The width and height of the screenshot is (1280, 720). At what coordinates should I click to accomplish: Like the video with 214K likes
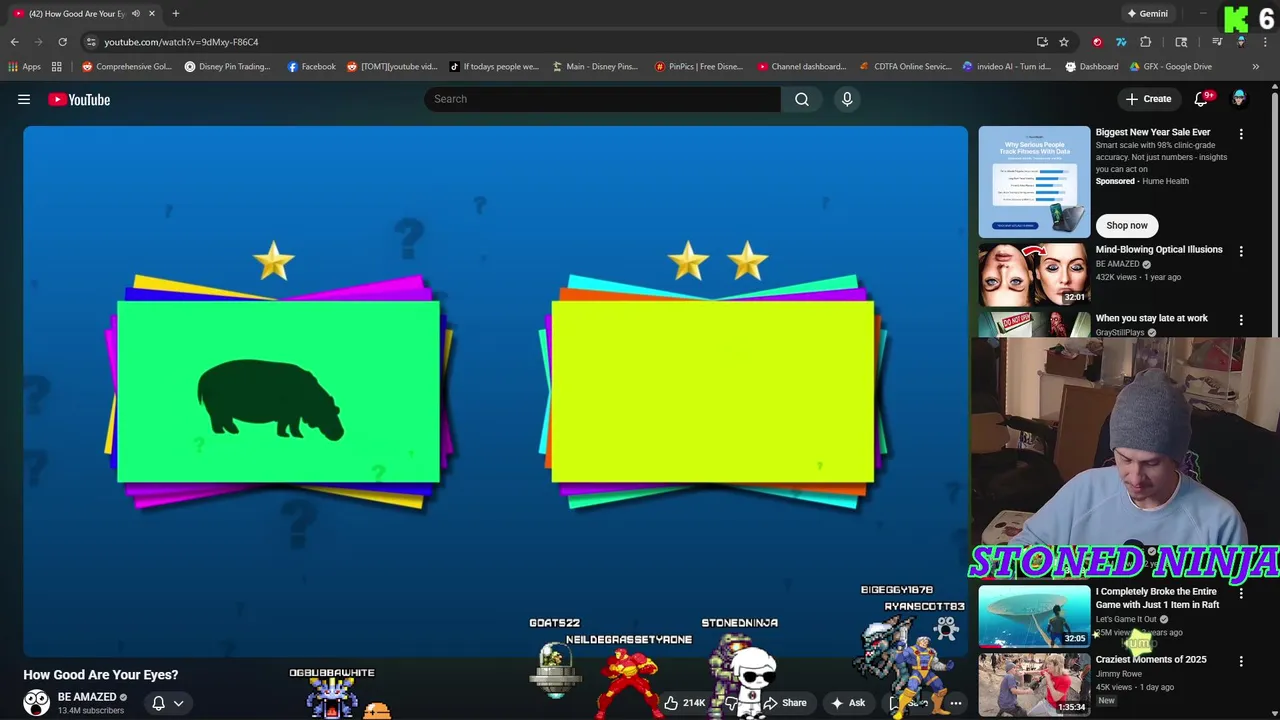684,703
